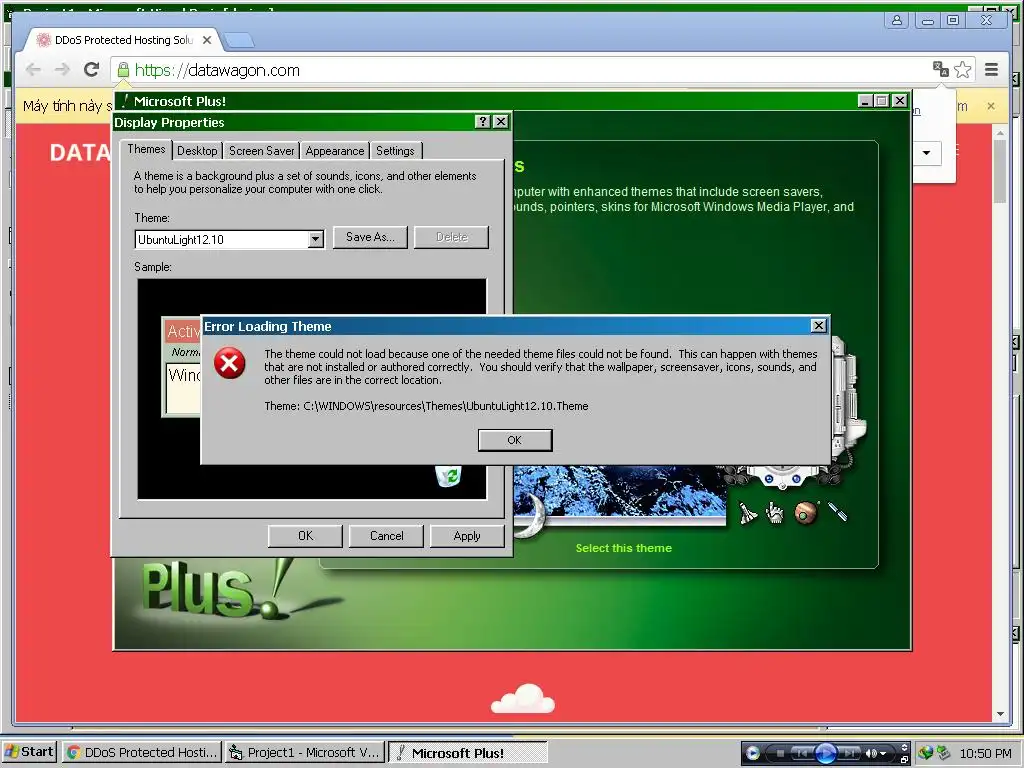Viewport: 1024px width, 768px height.
Task: Click the Chrome user profile icon
Action: 897,20
